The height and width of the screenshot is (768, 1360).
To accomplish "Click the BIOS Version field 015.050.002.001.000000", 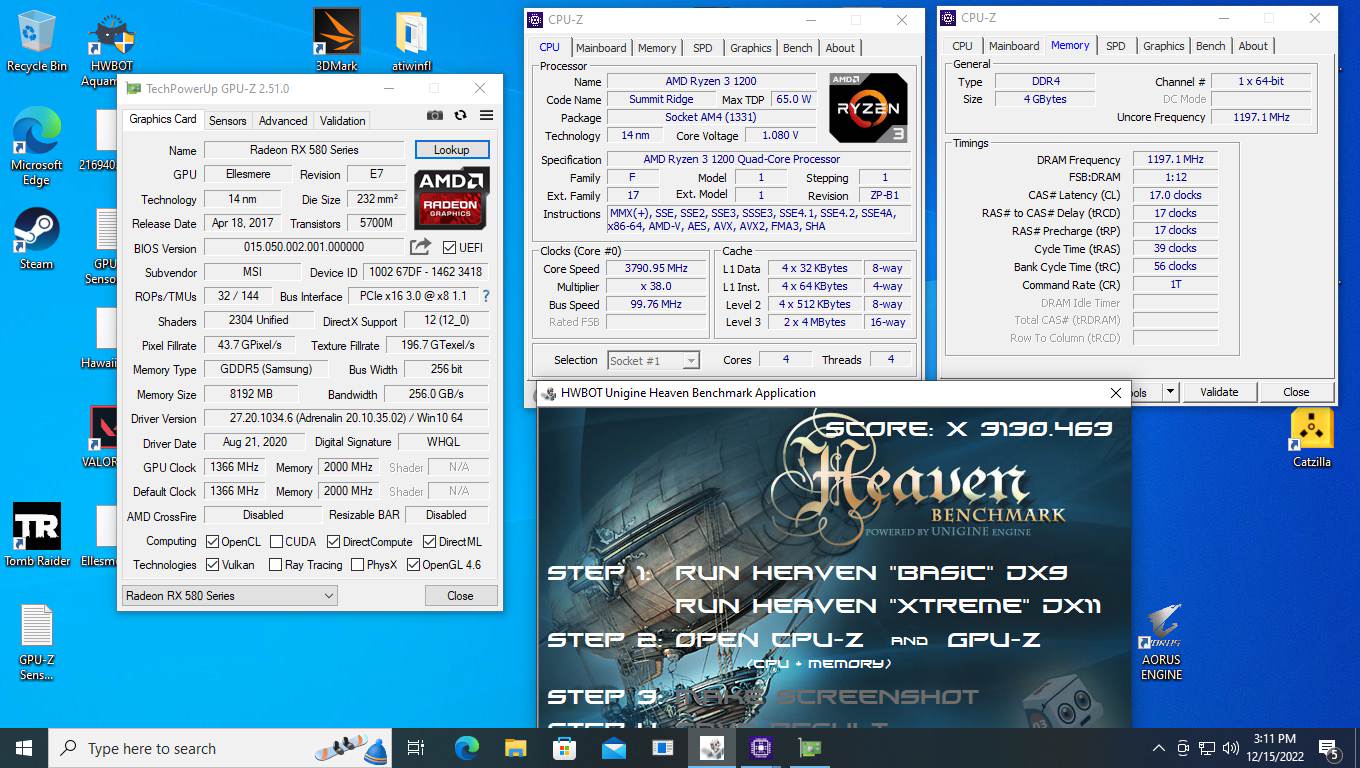I will 304,247.
